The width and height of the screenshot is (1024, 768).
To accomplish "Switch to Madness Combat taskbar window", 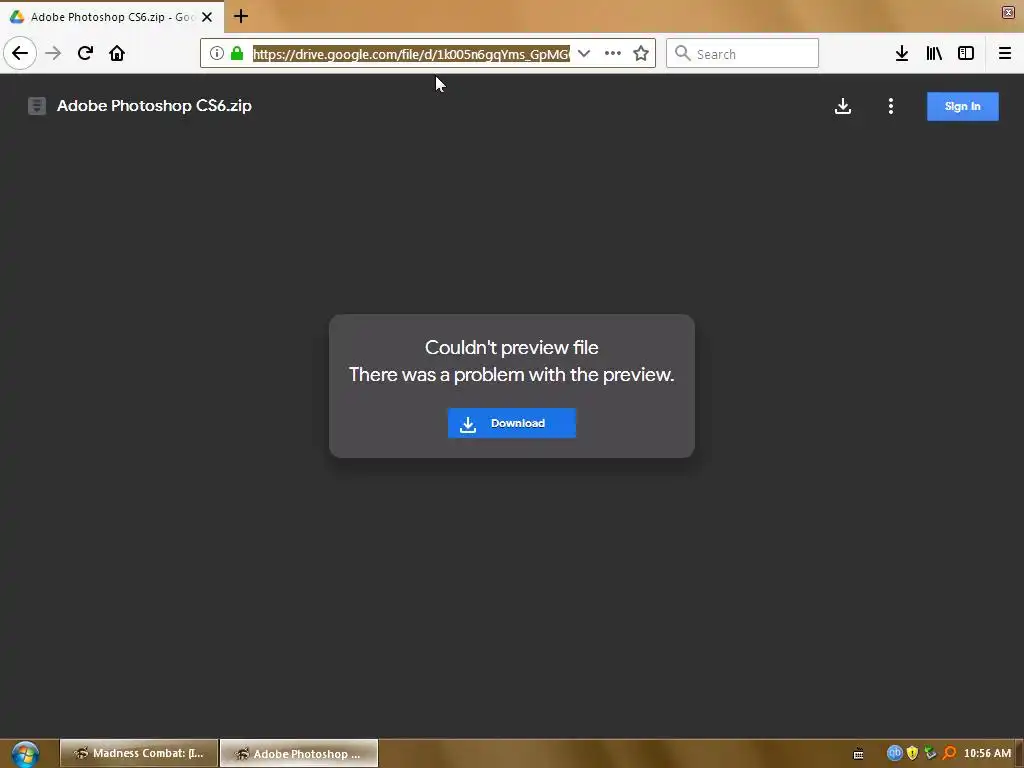I will click(139, 753).
